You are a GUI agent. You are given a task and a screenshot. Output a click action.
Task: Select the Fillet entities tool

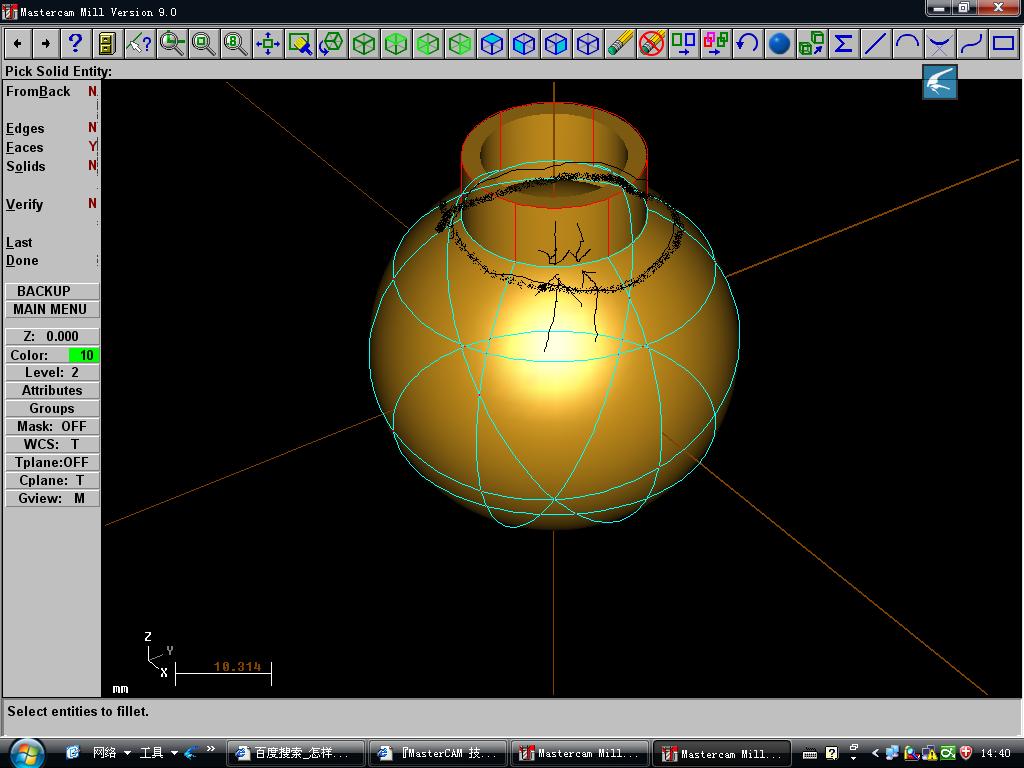tap(940, 44)
